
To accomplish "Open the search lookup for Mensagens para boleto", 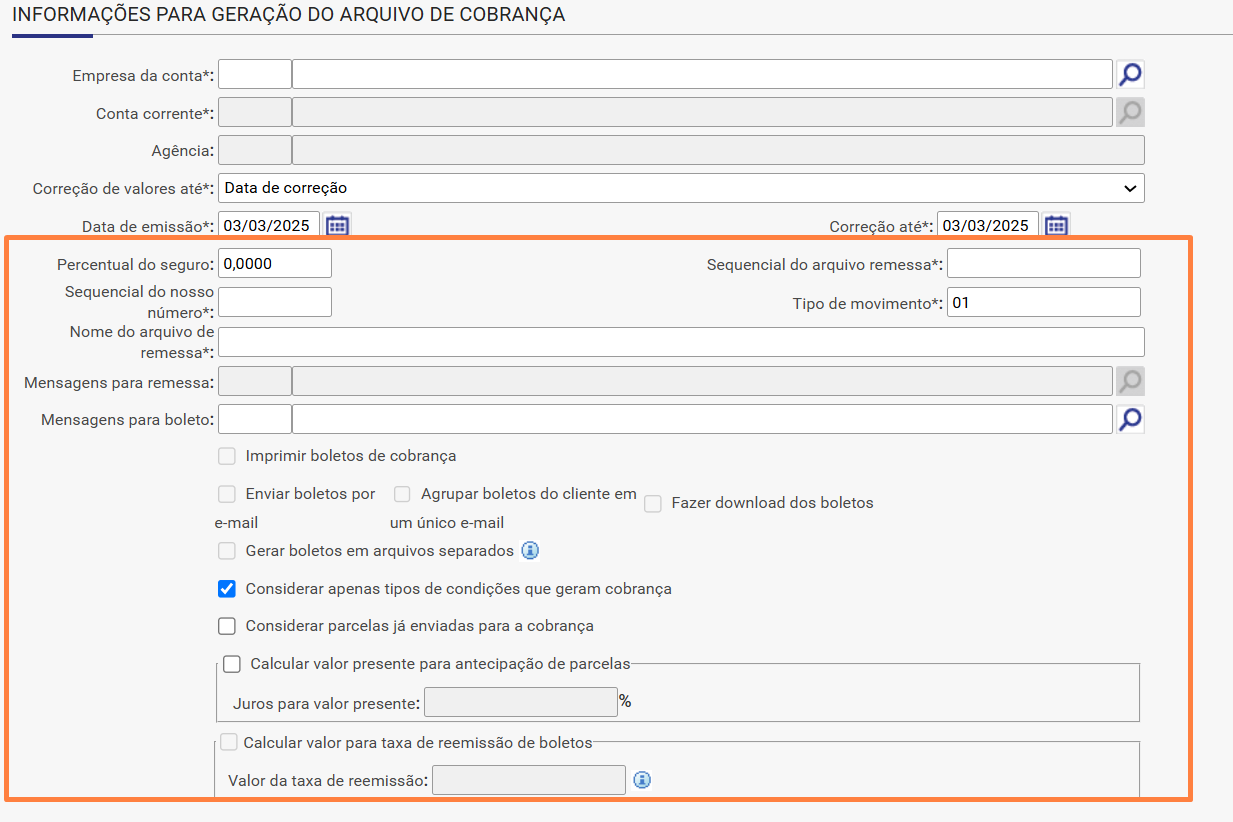I will (1130, 419).
